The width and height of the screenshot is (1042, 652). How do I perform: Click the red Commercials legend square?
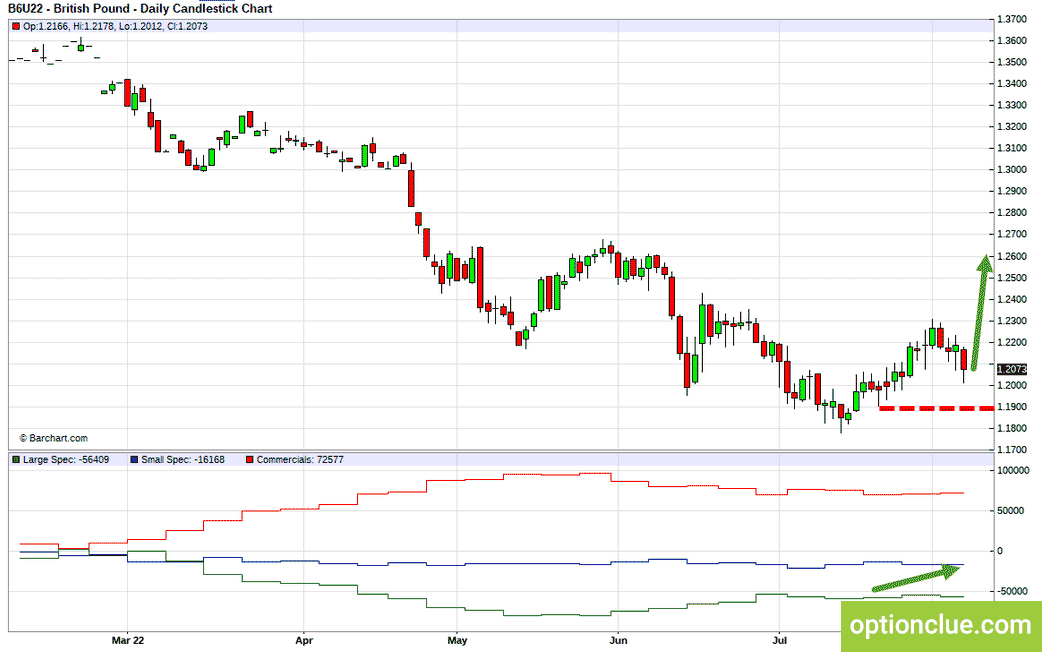click(250, 460)
